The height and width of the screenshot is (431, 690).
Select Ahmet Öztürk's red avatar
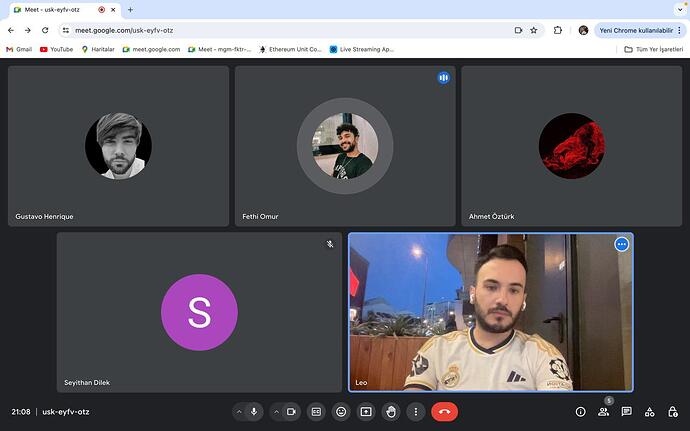pyautogui.click(x=572, y=146)
